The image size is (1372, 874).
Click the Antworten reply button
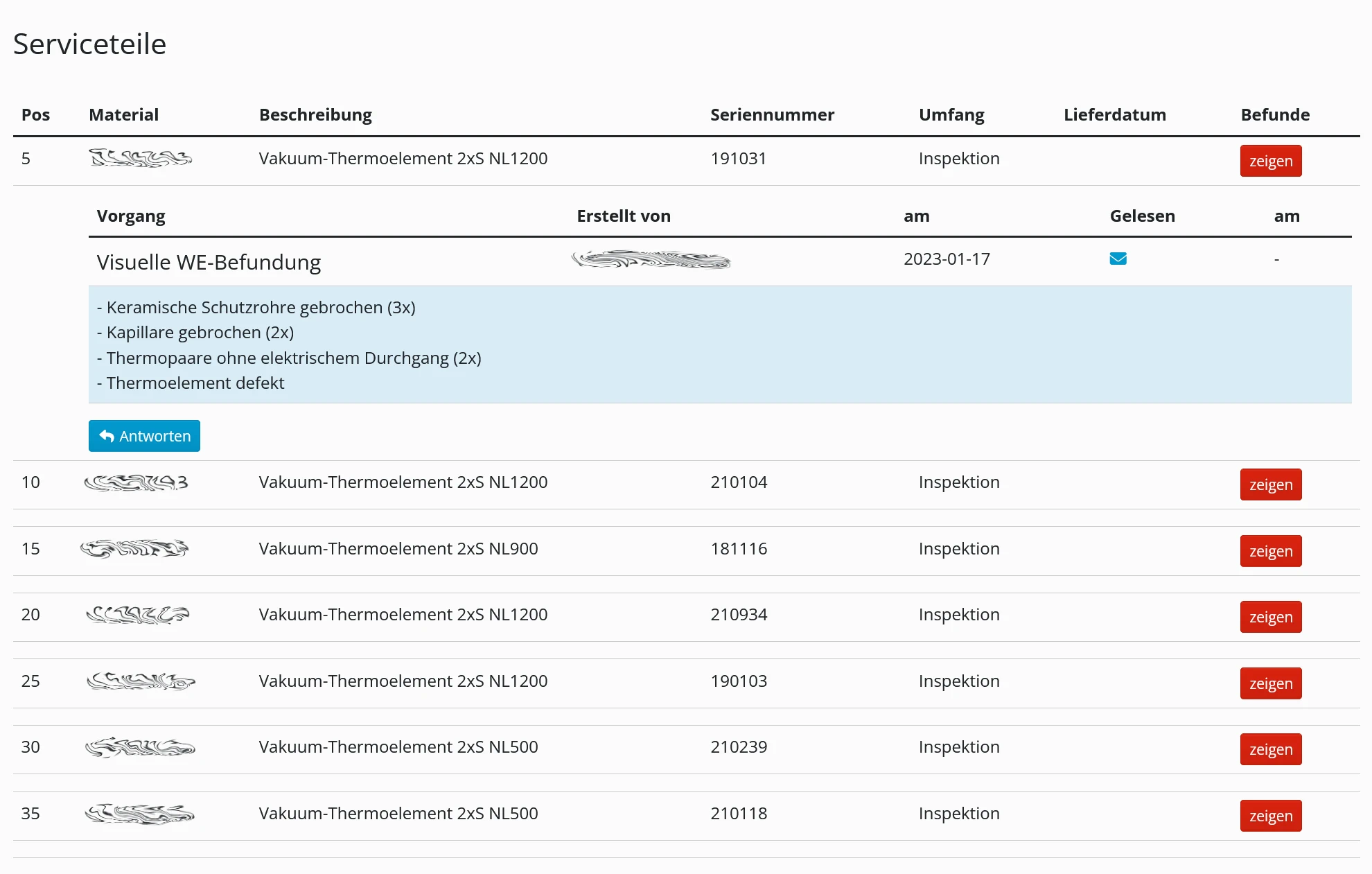[144, 436]
